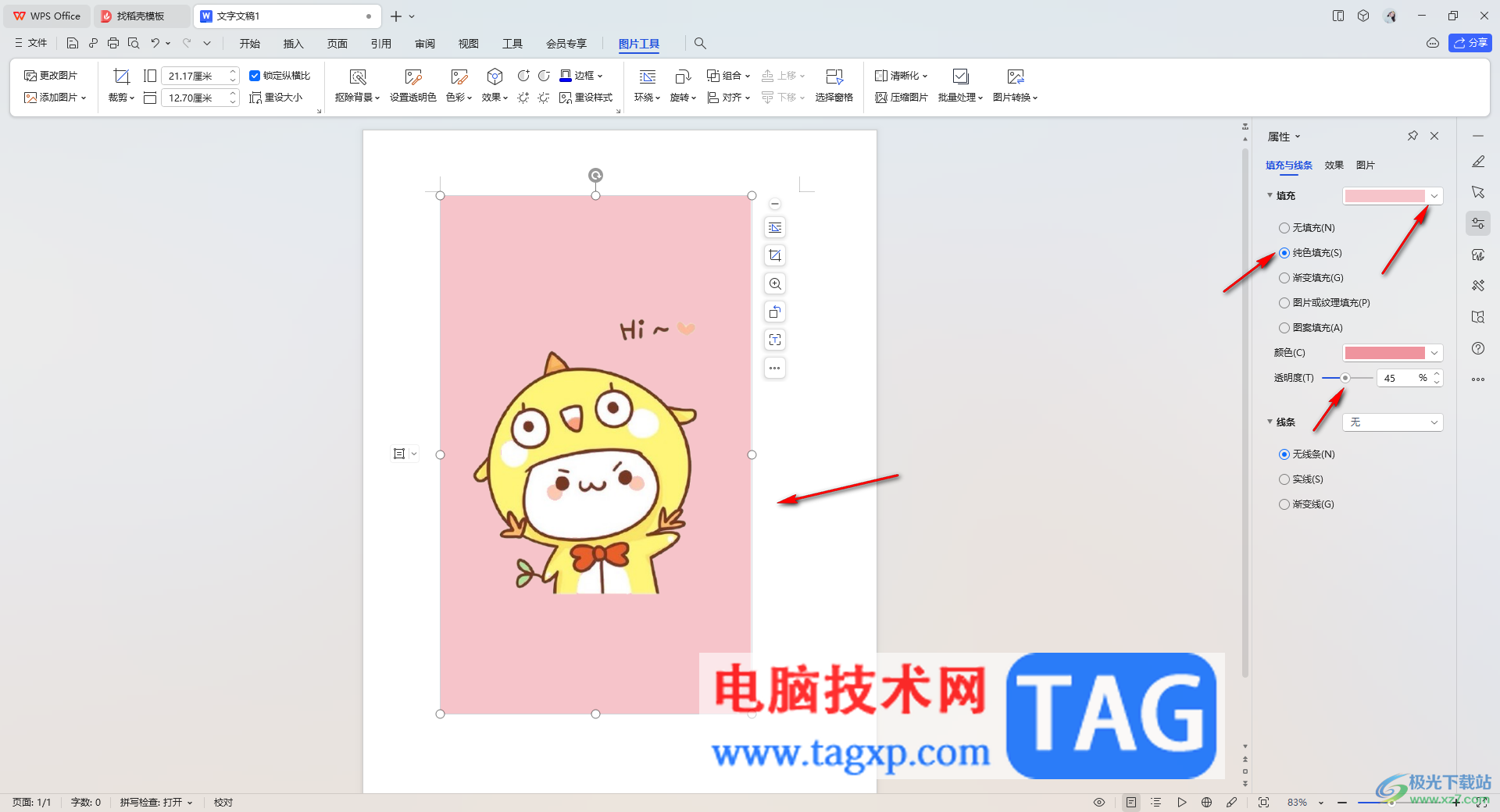Click the web layout globe status icon

[x=1207, y=803]
